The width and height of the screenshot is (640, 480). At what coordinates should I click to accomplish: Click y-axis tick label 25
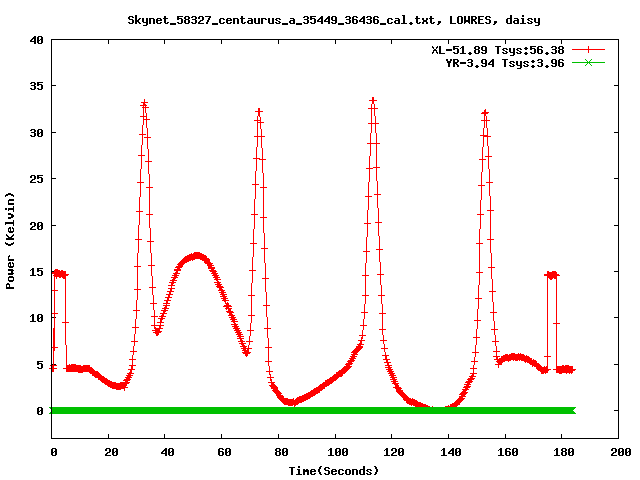pyautogui.click(x=36, y=179)
